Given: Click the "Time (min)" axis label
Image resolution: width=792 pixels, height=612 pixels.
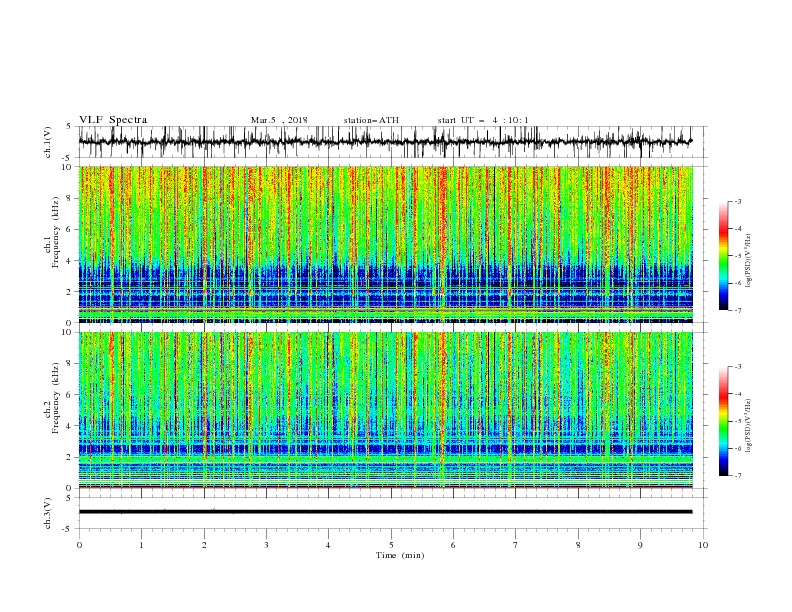Looking at the screenshot, I should pyautogui.click(x=400, y=555).
